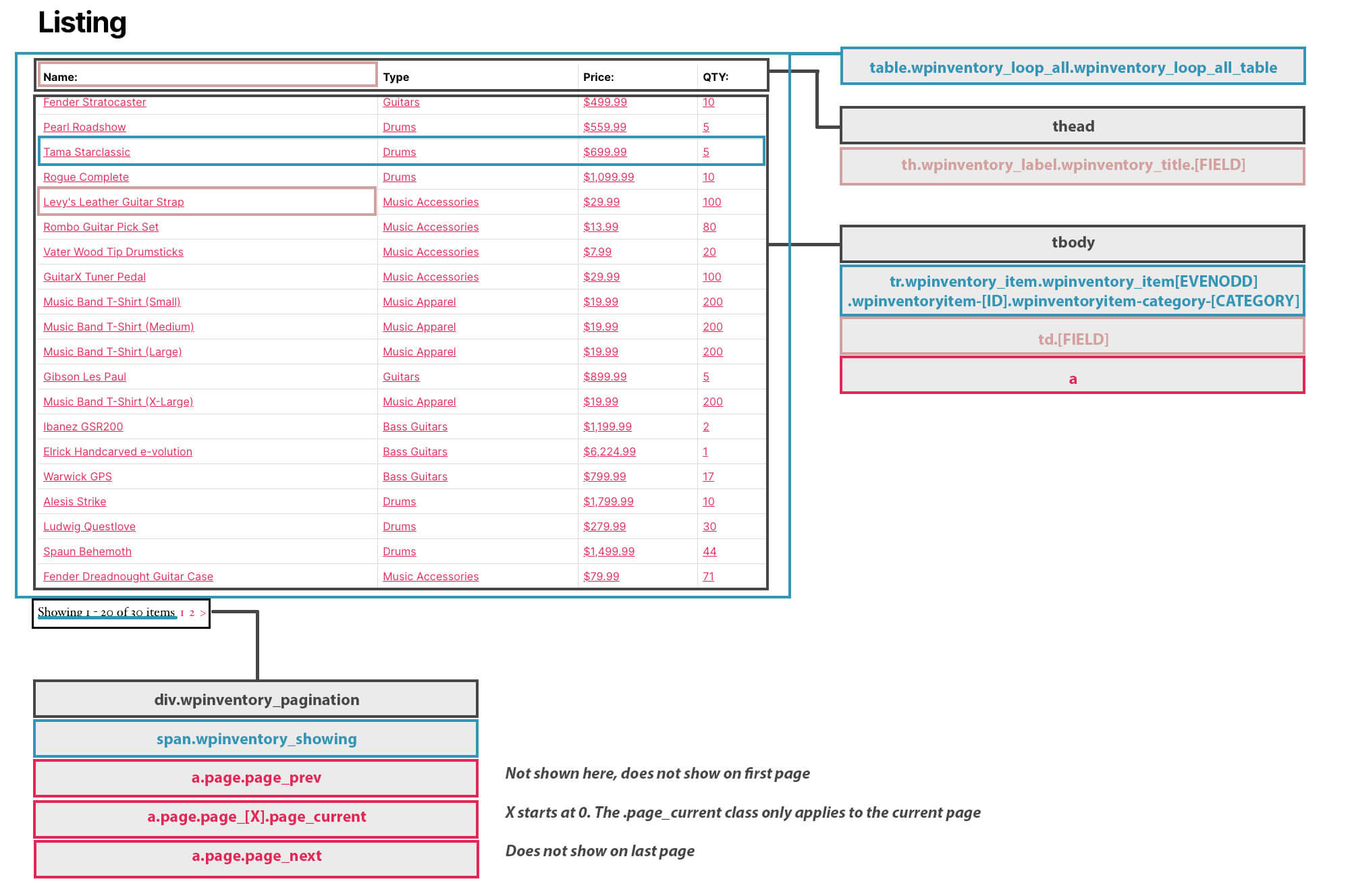Open Music Band T-Shirt (Medium) link

point(119,327)
